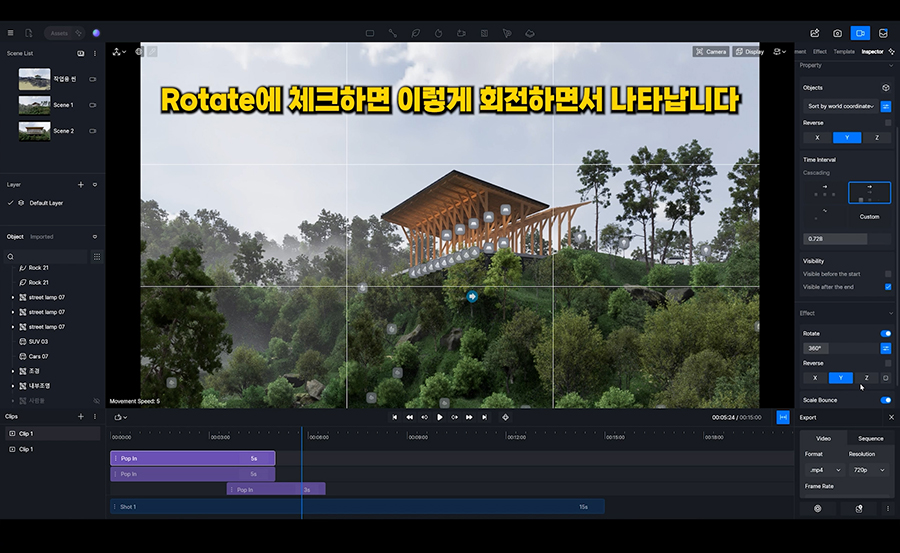Viewport: 900px width, 553px height.
Task: Switch to the Imported tab
Action: point(41,237)
